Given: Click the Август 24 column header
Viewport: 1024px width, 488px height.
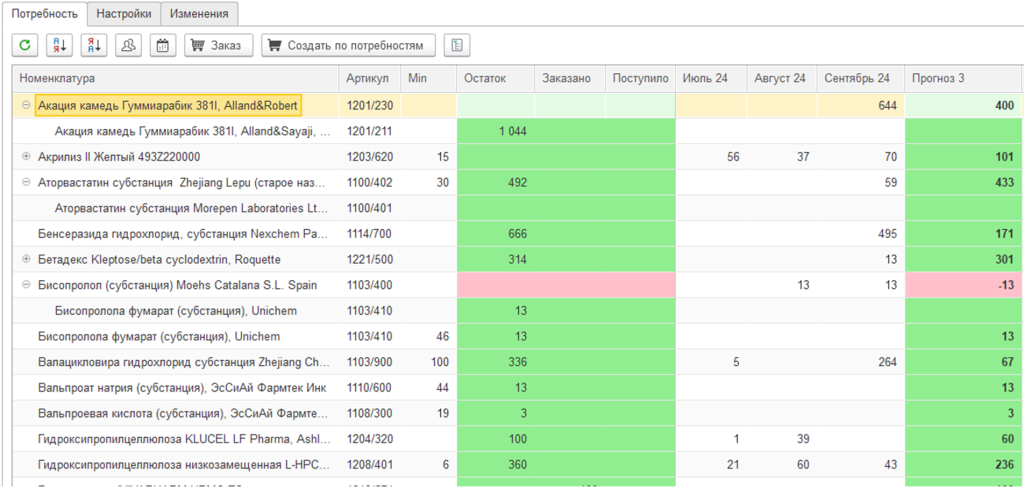Looking at the screenshot, I should (x=782, y=78).
